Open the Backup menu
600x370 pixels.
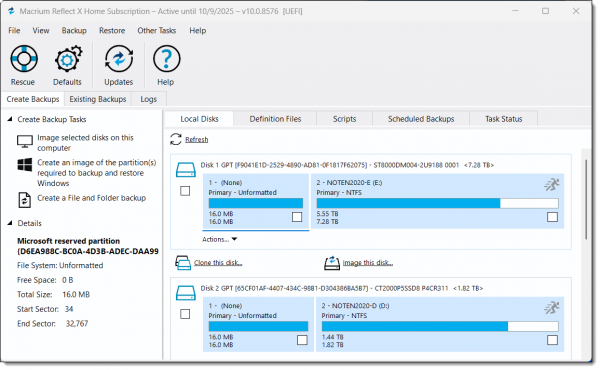(x=74, y=31)
